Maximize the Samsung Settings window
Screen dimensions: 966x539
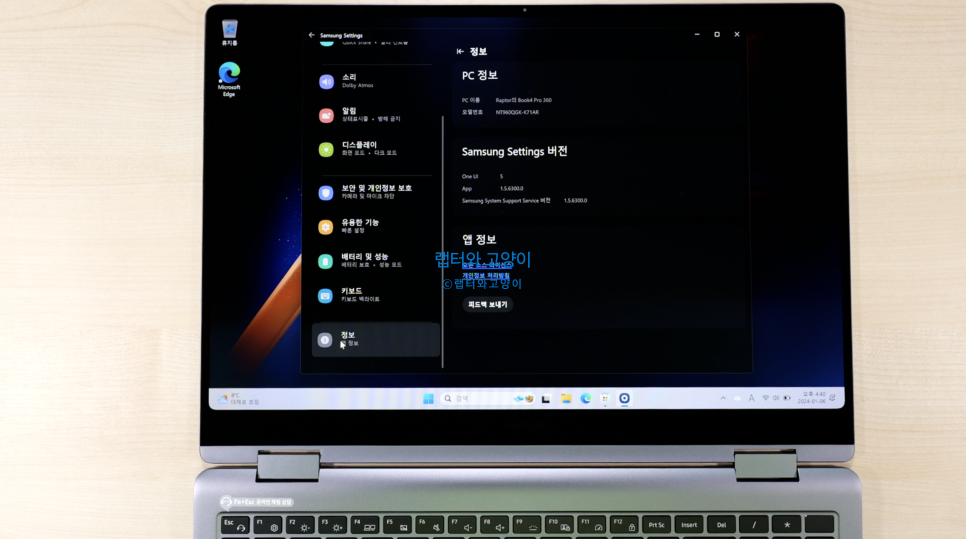(717, 34)
